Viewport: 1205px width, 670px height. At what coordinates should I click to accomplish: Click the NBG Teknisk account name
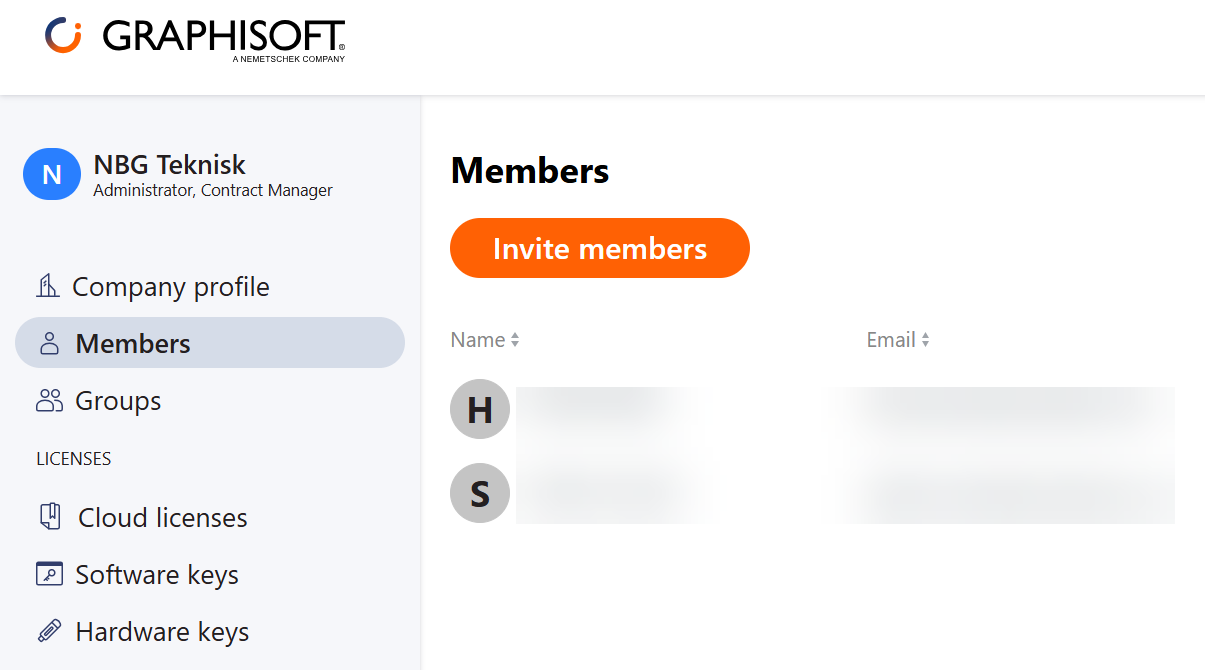pos(169,164)
